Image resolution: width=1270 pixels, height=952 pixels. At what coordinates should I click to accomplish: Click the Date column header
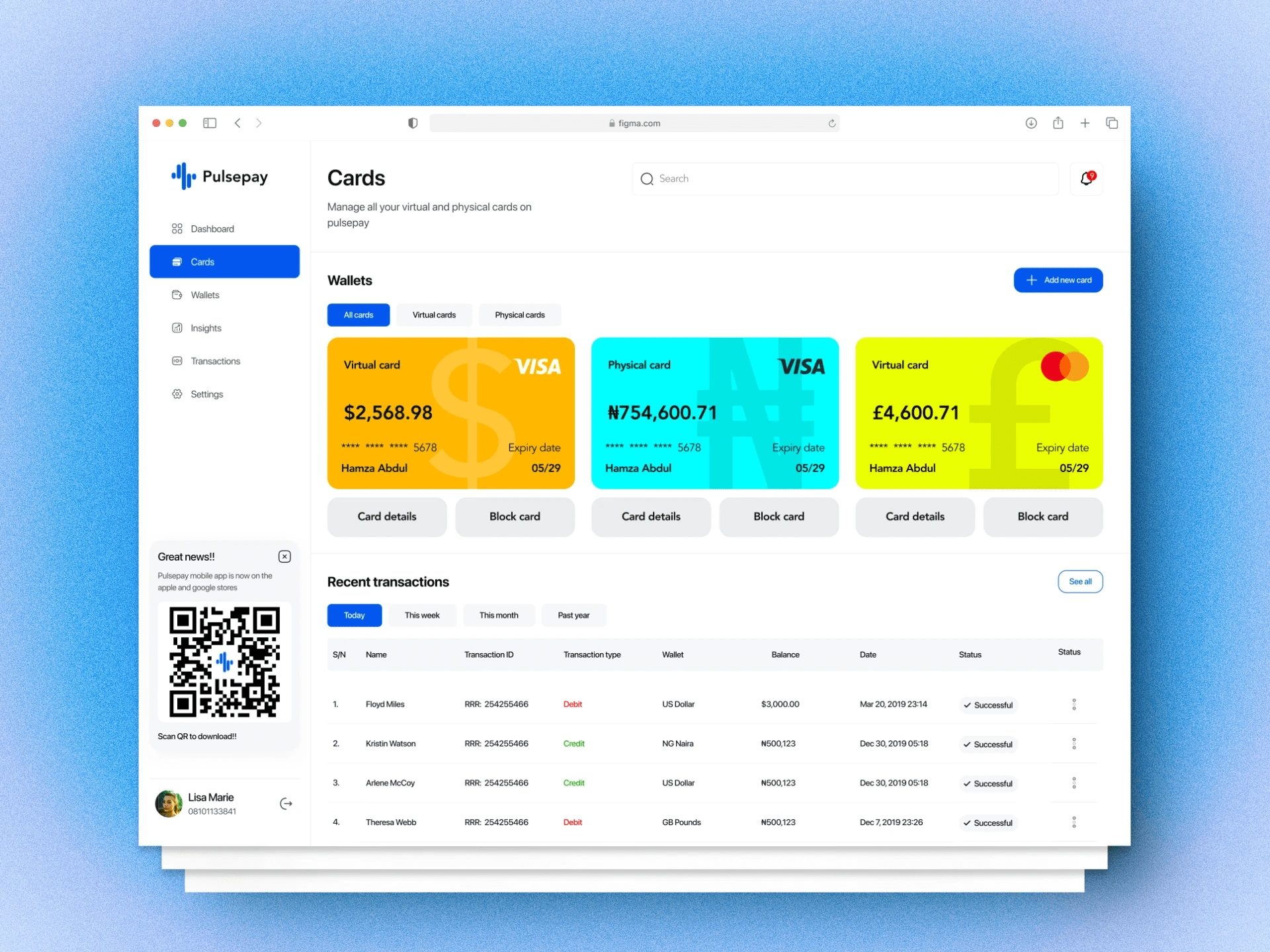point(868,655)
